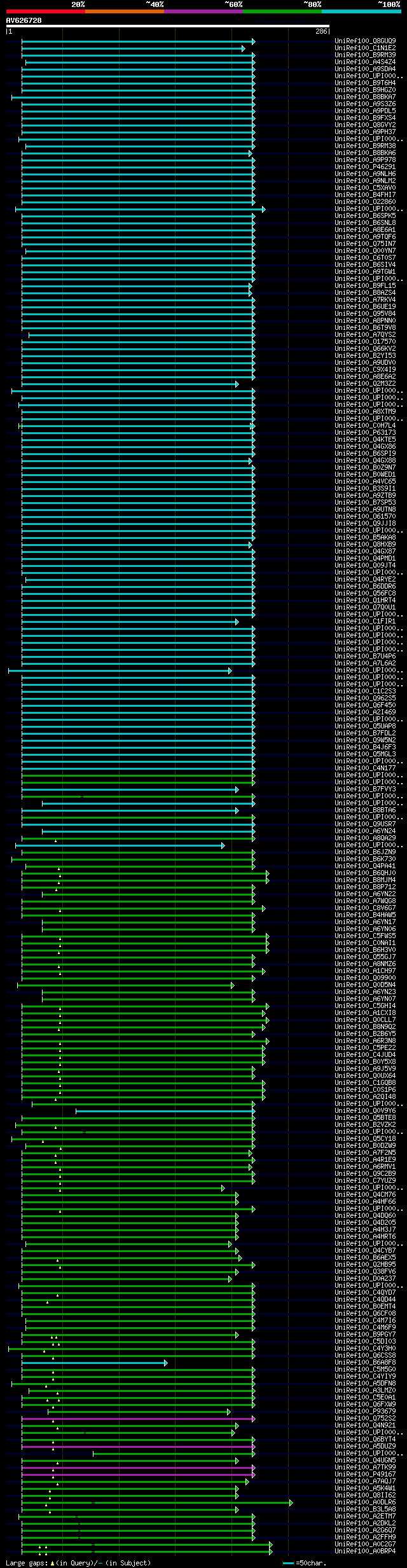Select hit label UniRef100_B6QHJ0
The image size is (407, 1568).
coord(365,873)
